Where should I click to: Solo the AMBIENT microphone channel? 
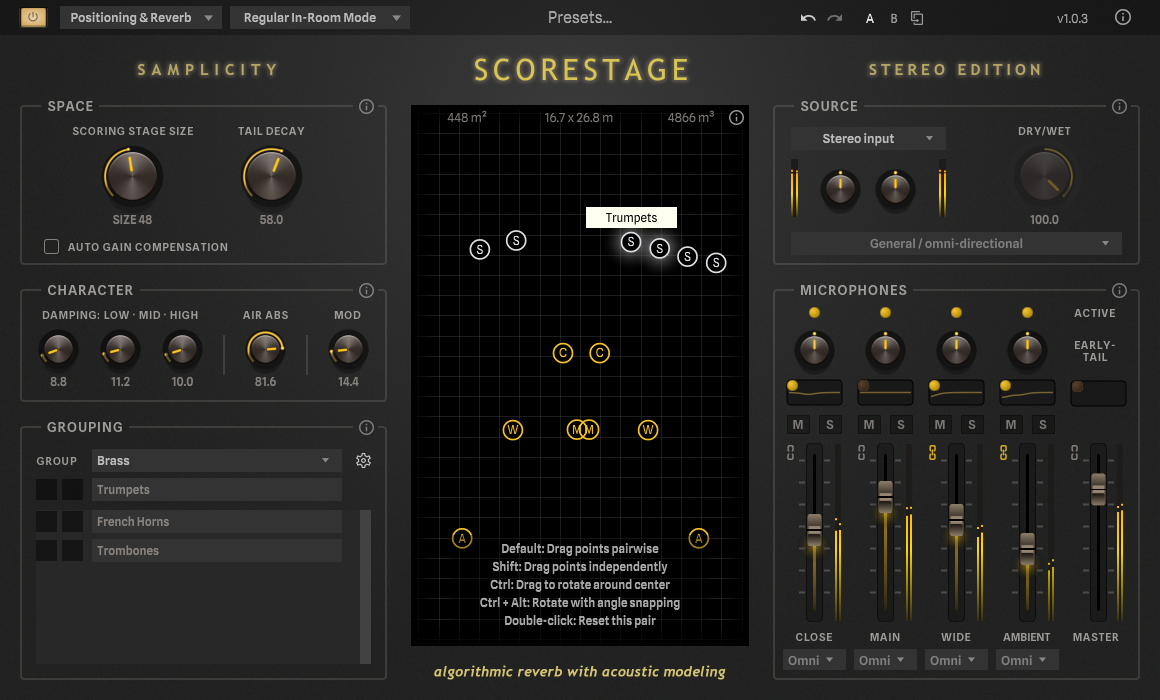tap(1042, 424)
